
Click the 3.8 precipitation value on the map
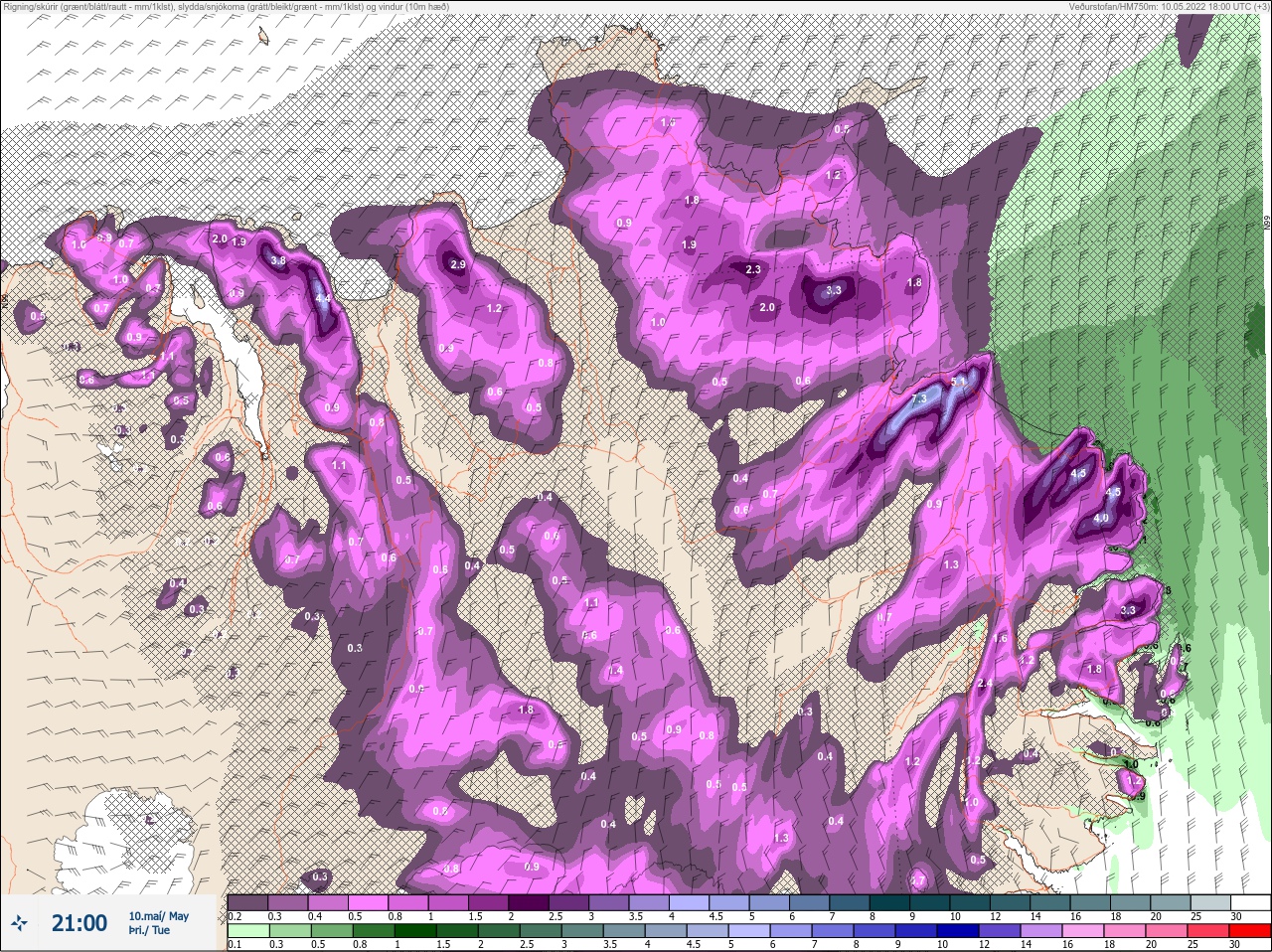click(x=278, y=260)
